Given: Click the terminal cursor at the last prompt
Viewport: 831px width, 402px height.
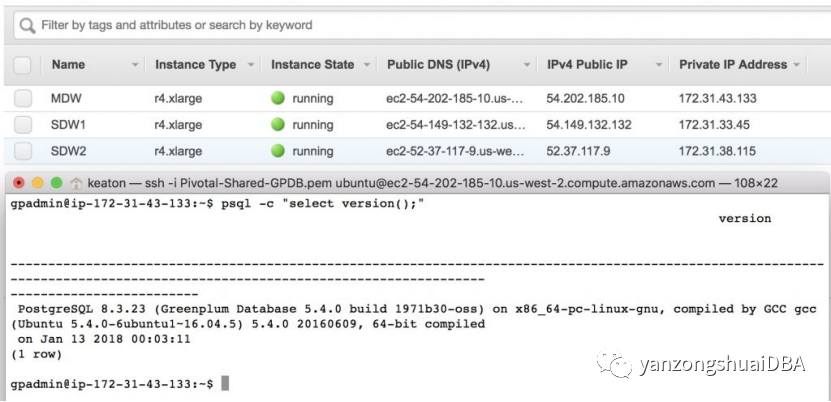Looking at the screenshot, I should click(225, 384).
